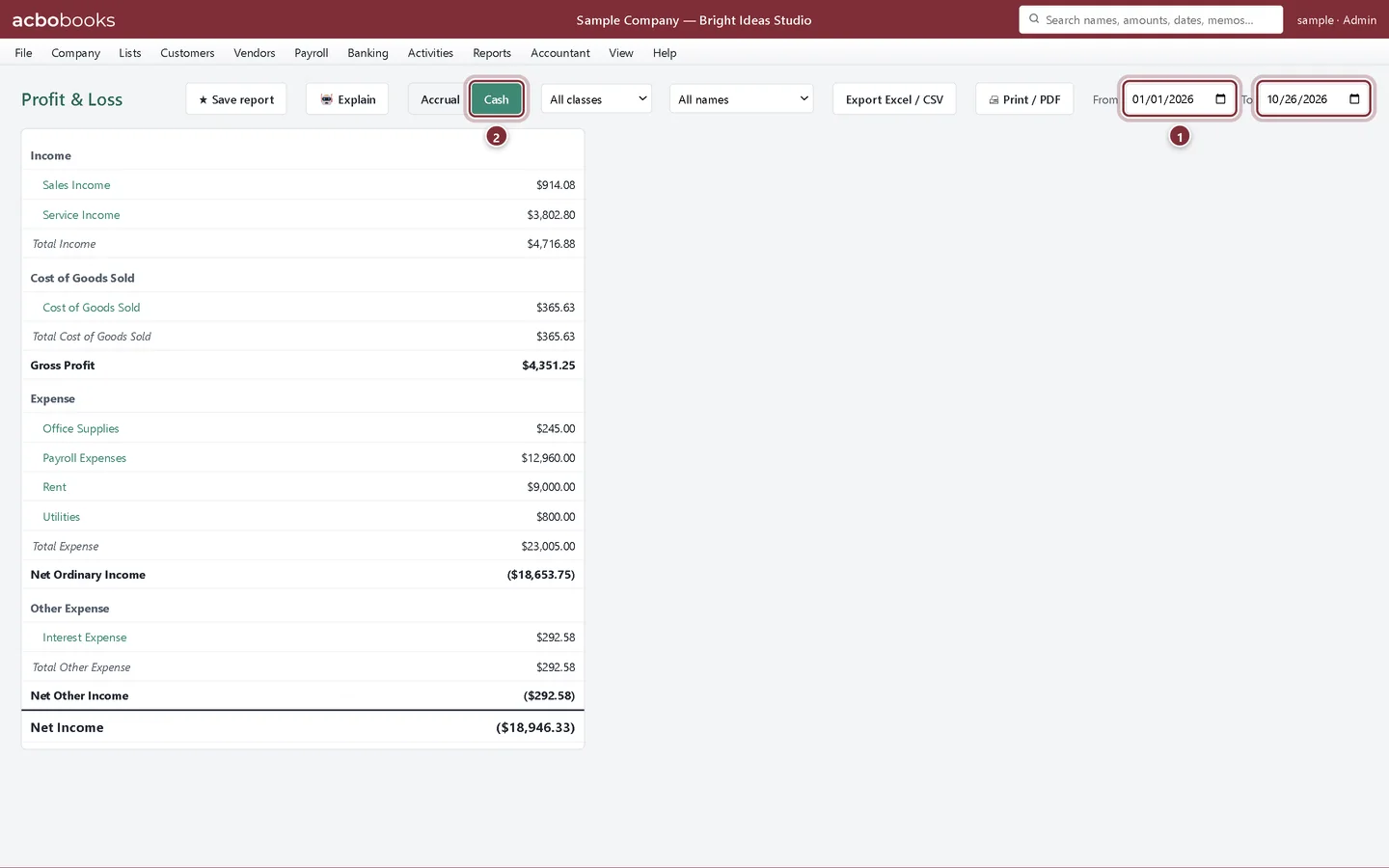Click the To date field
Image resolution: width=1389 pixels, height=868 pixels.
point(1313,99)
